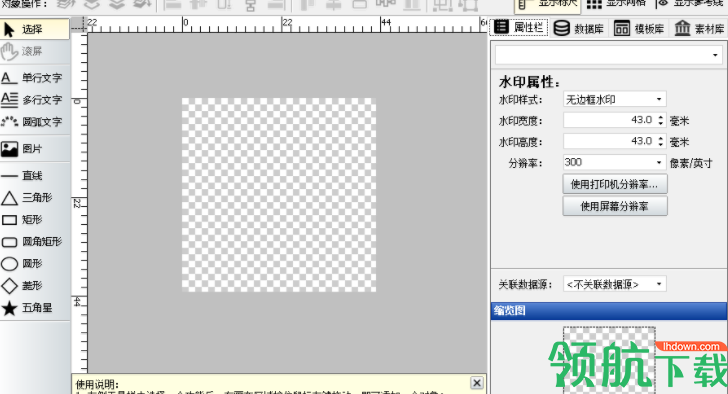Close the 使用说明 help panel
Screen dimensions: 728x394
point(477,383)
